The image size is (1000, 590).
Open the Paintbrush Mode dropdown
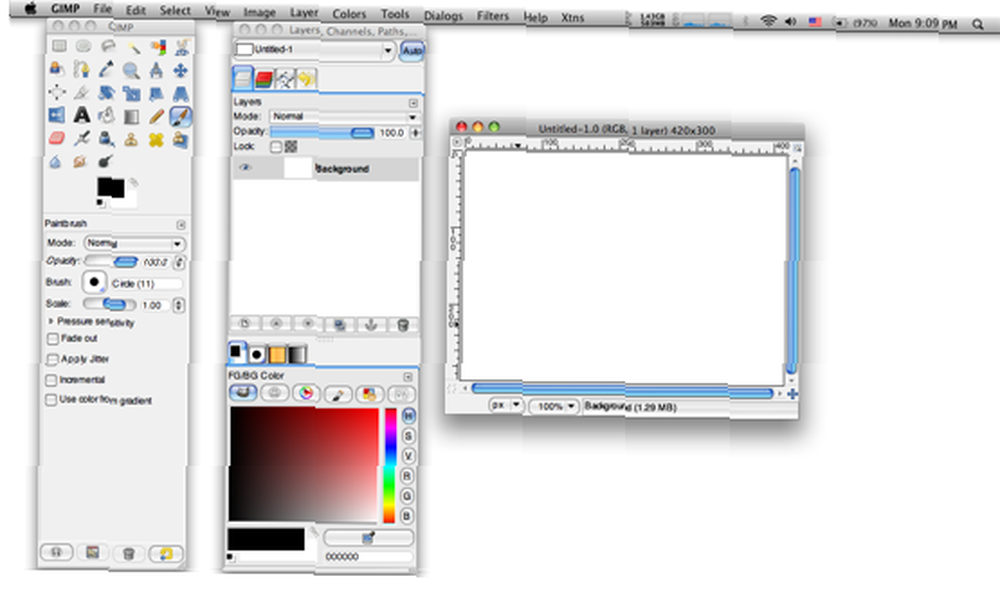[135, 244]
